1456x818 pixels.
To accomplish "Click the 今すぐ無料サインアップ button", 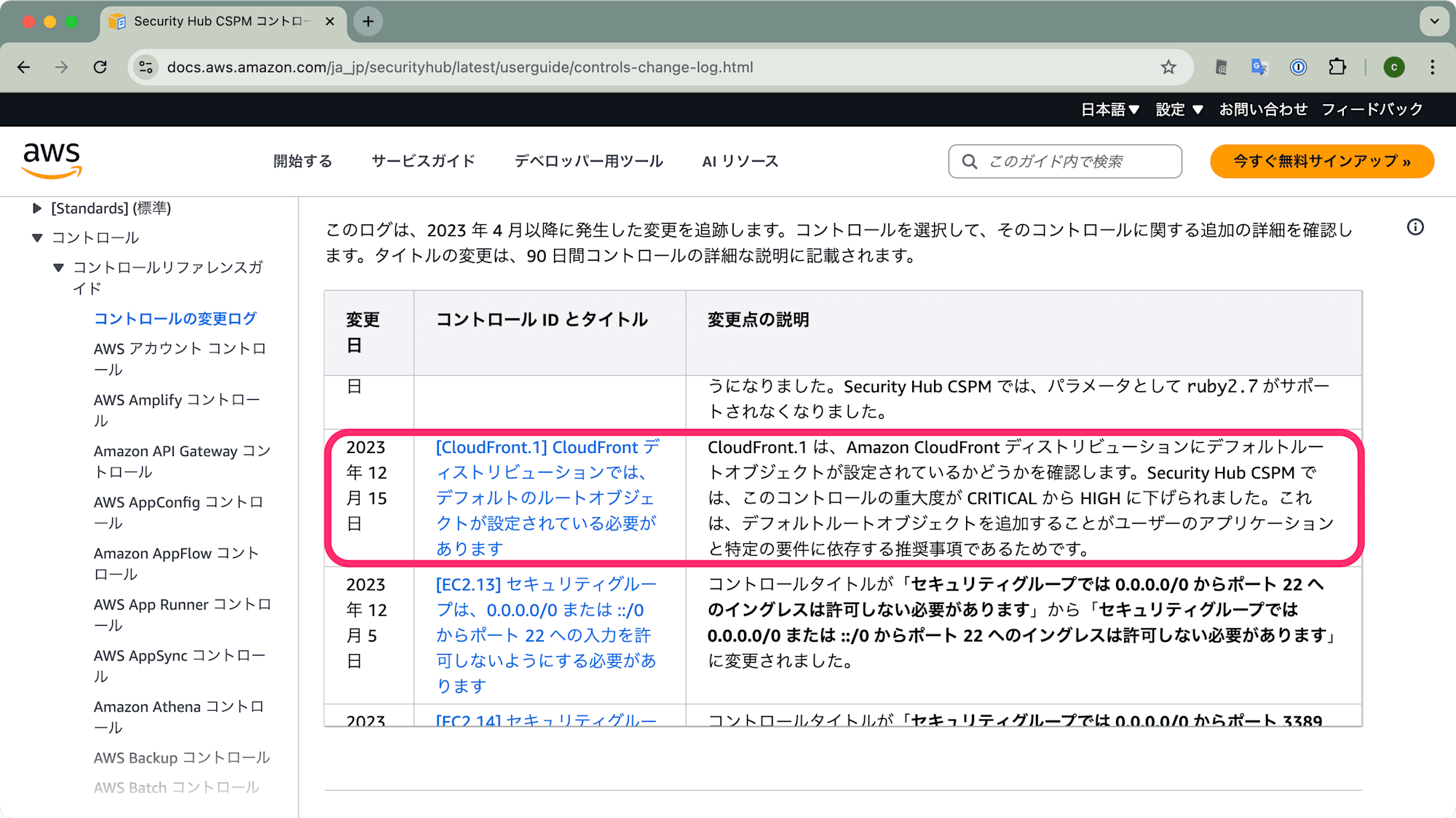I will (x=1322, y=161).
